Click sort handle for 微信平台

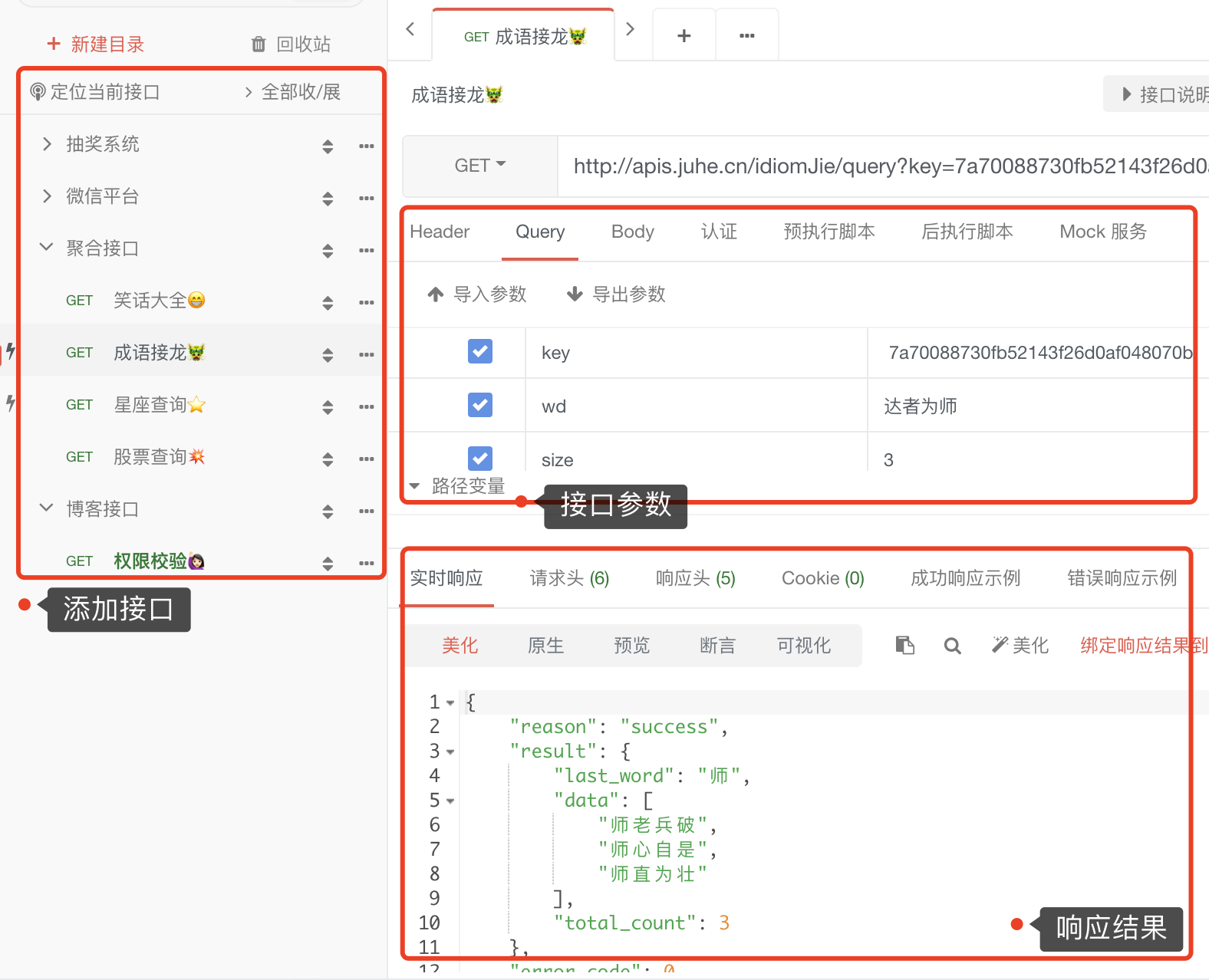(x=328, y=199)
